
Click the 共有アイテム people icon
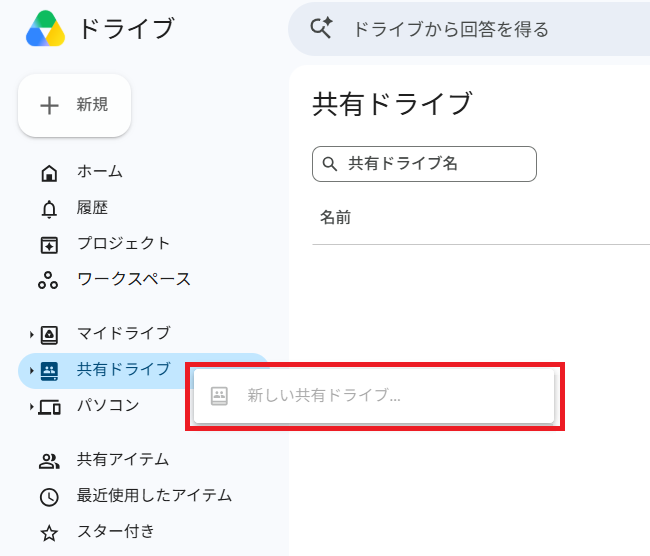(x=49, y=461)
